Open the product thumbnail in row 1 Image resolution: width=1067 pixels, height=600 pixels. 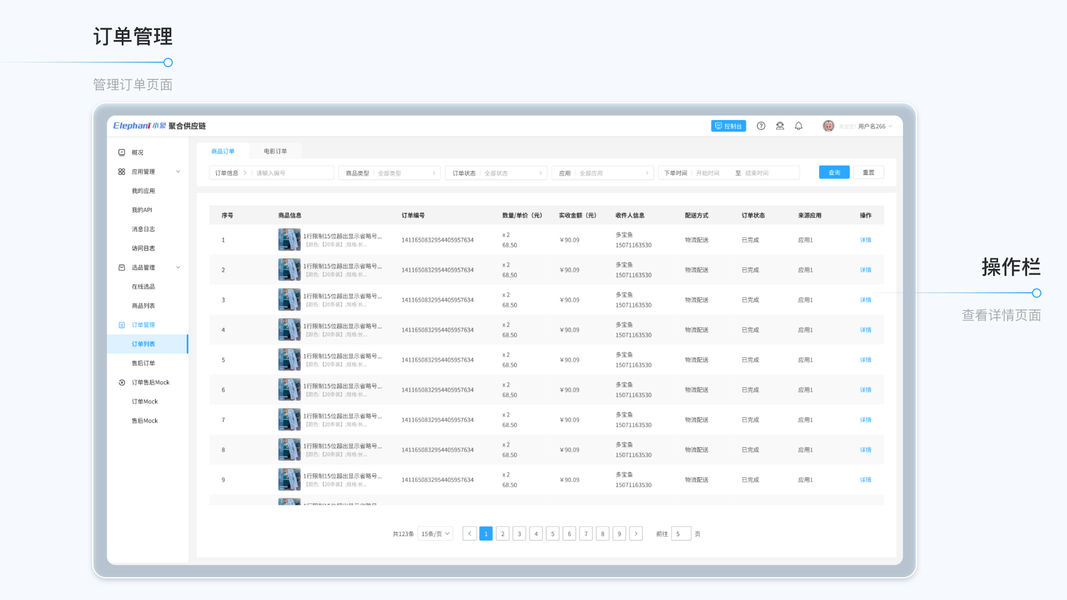pyautogui.click(x=289, y=239)
